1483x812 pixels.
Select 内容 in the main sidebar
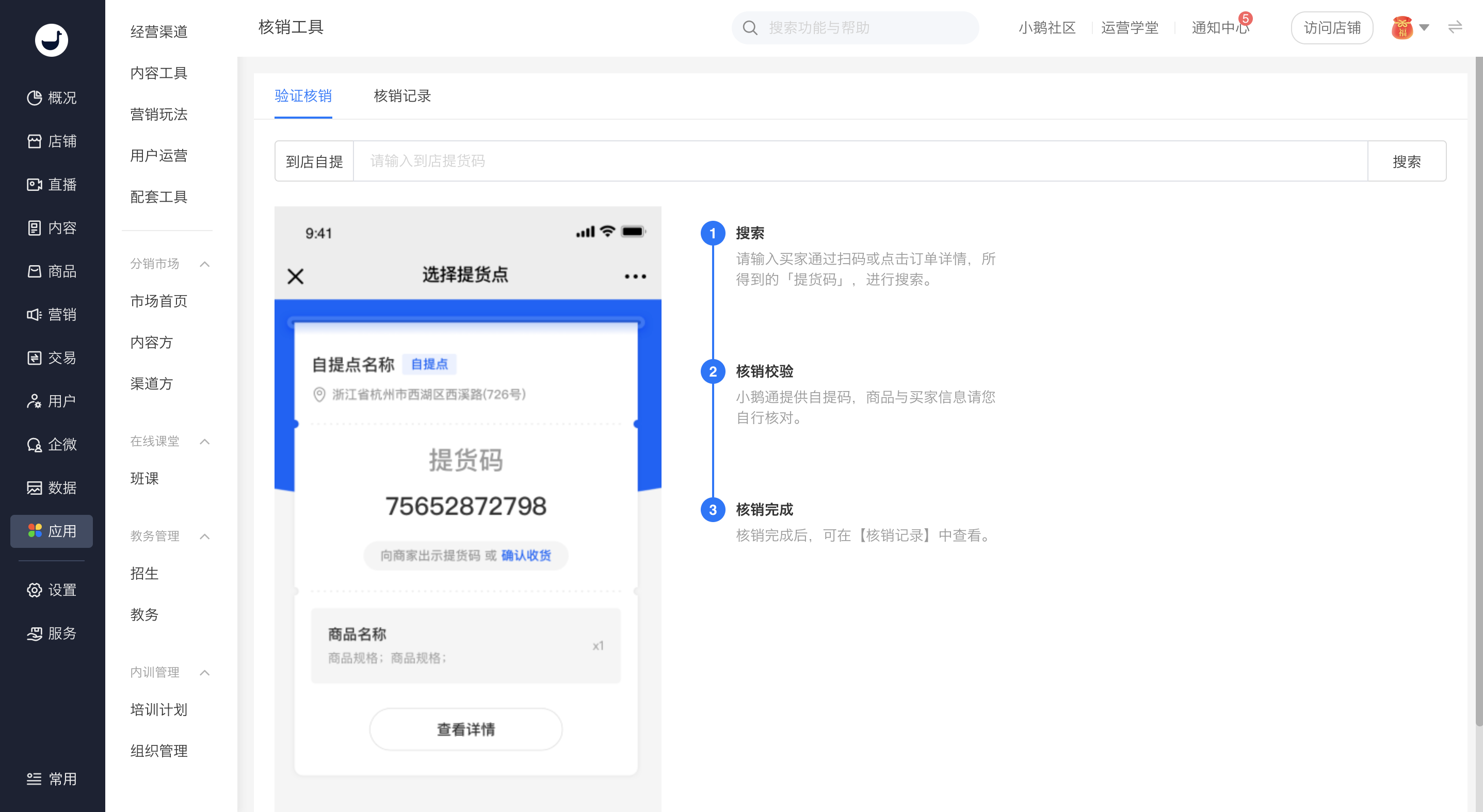point(52,228)
